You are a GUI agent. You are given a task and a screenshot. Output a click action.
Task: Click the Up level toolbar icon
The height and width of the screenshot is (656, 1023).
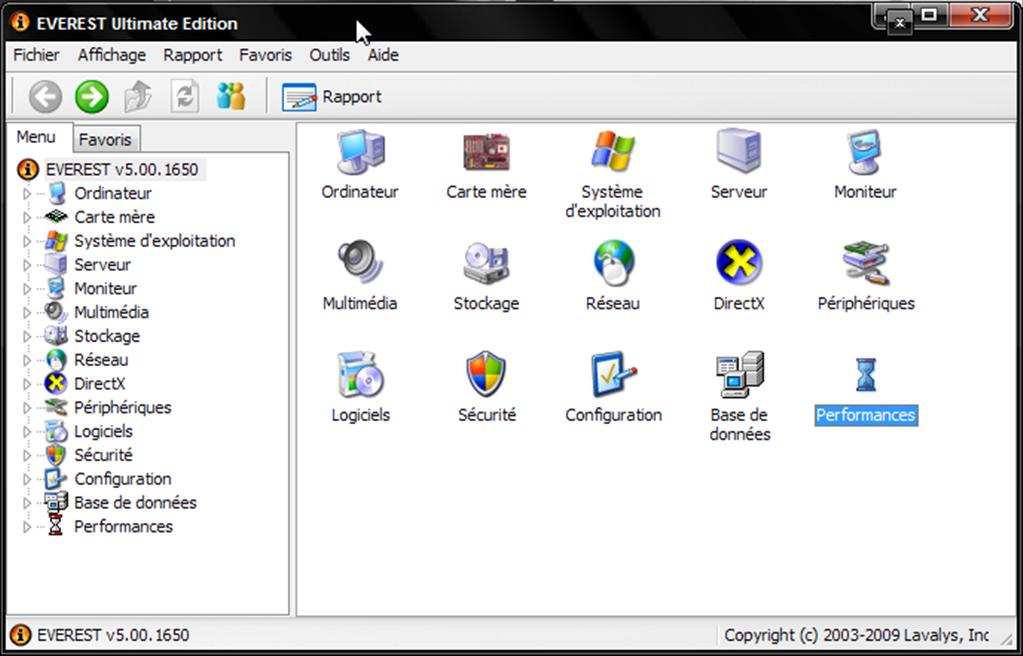coord(138,97)
